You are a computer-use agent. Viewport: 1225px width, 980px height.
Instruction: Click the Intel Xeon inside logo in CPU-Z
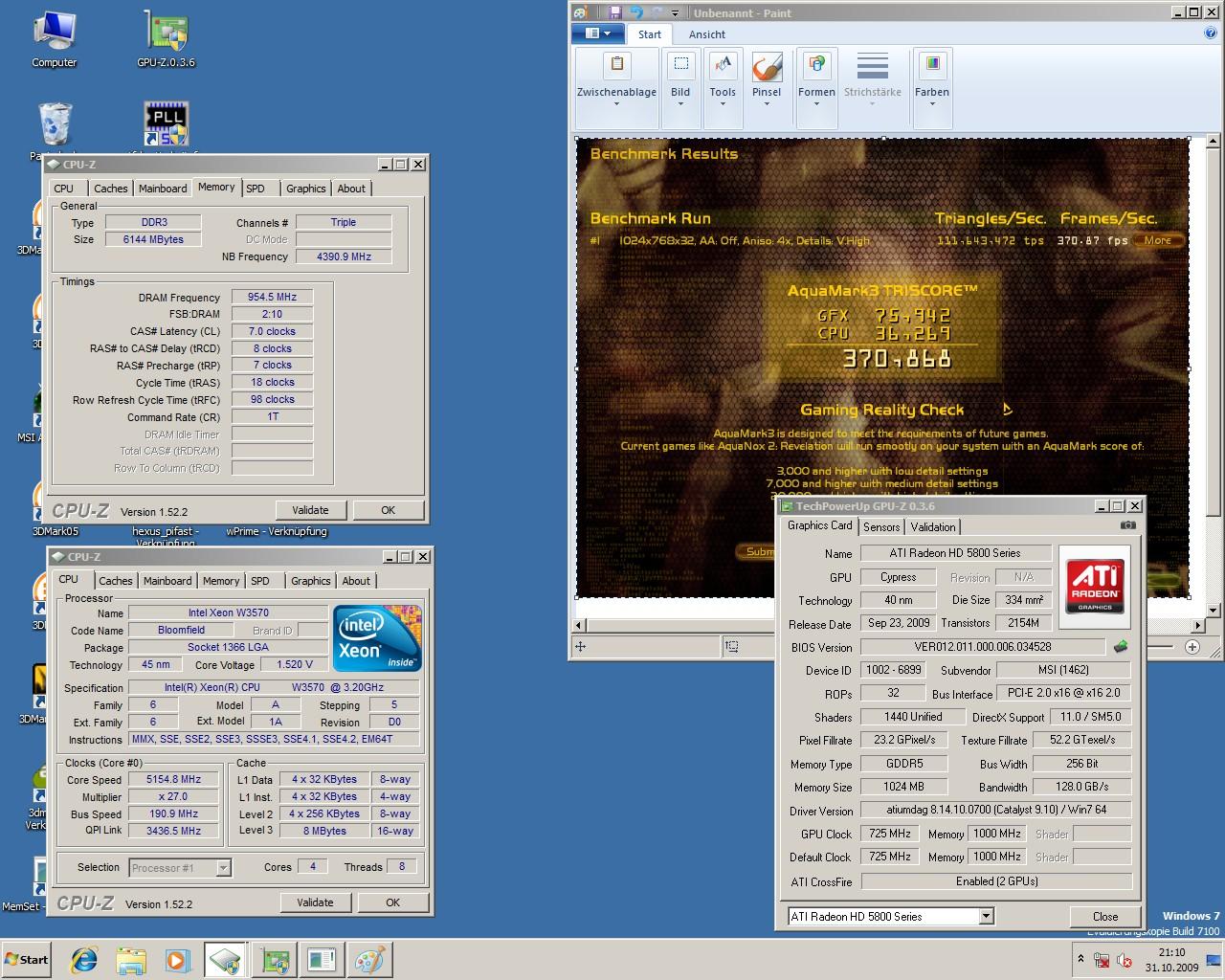376,637
